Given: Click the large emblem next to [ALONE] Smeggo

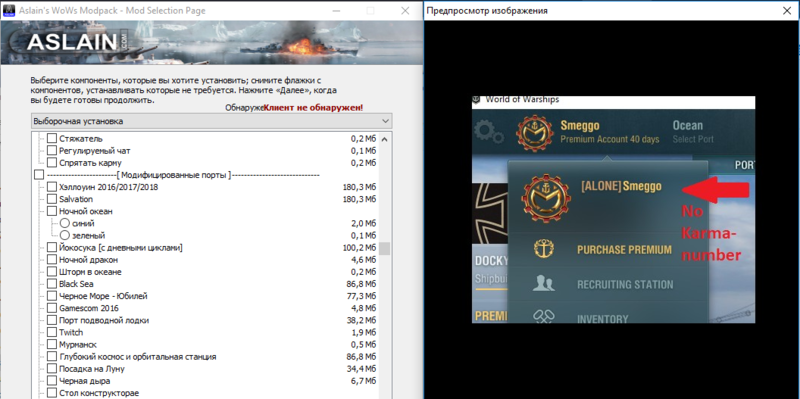Looking at the screenshot, I should 544,198.
